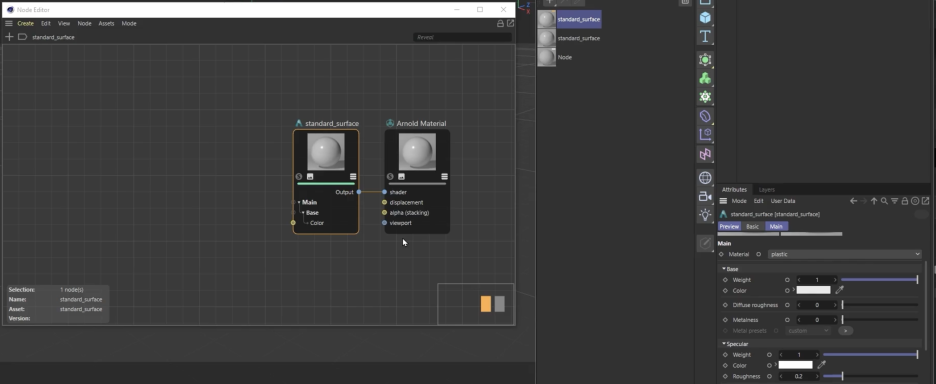Click the preview image icon on standard_surface node
Viewport: 936px width, 384px height.
[x=310, y=177]
